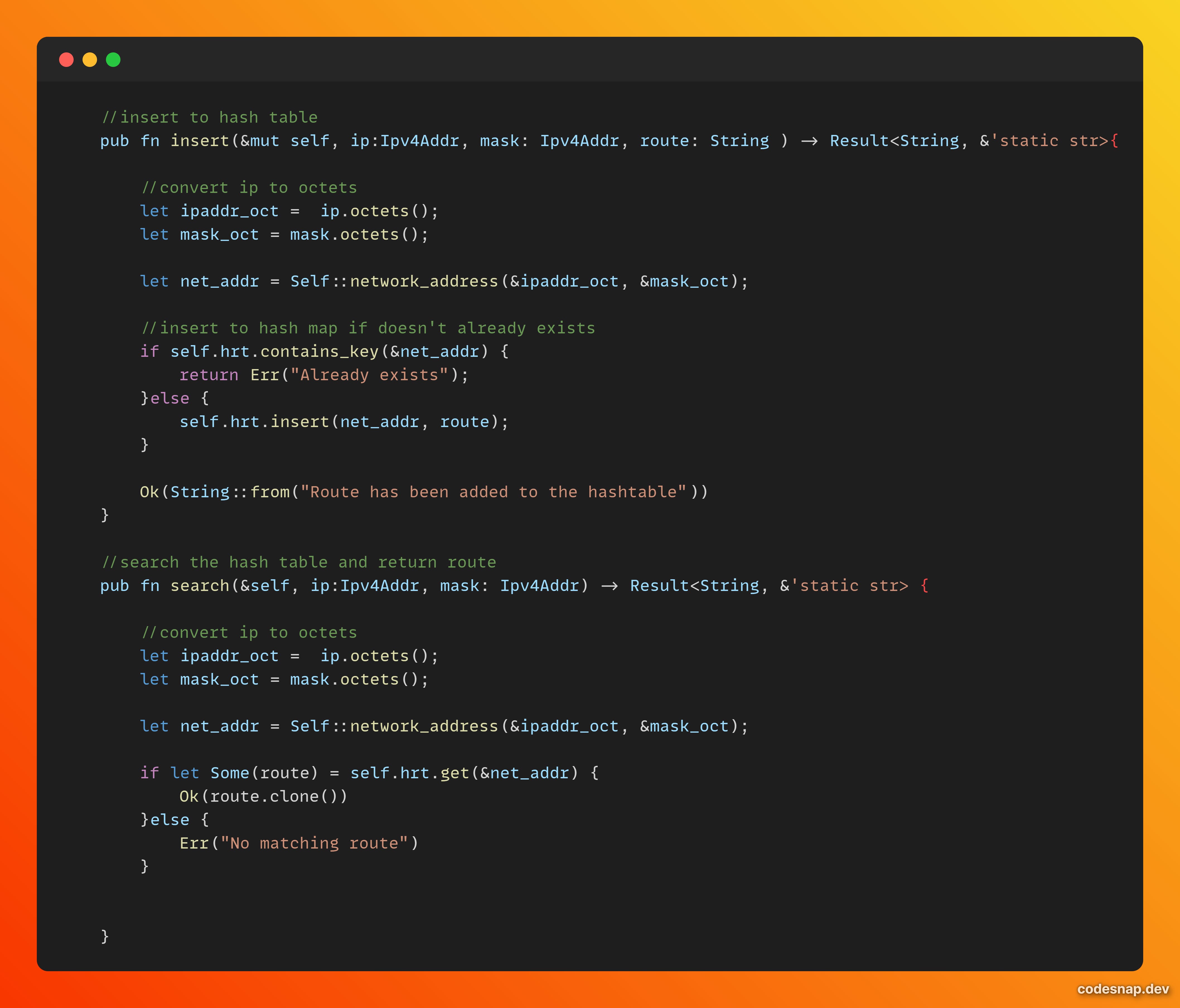Click the "return" keyword

[x=209, y=375]
